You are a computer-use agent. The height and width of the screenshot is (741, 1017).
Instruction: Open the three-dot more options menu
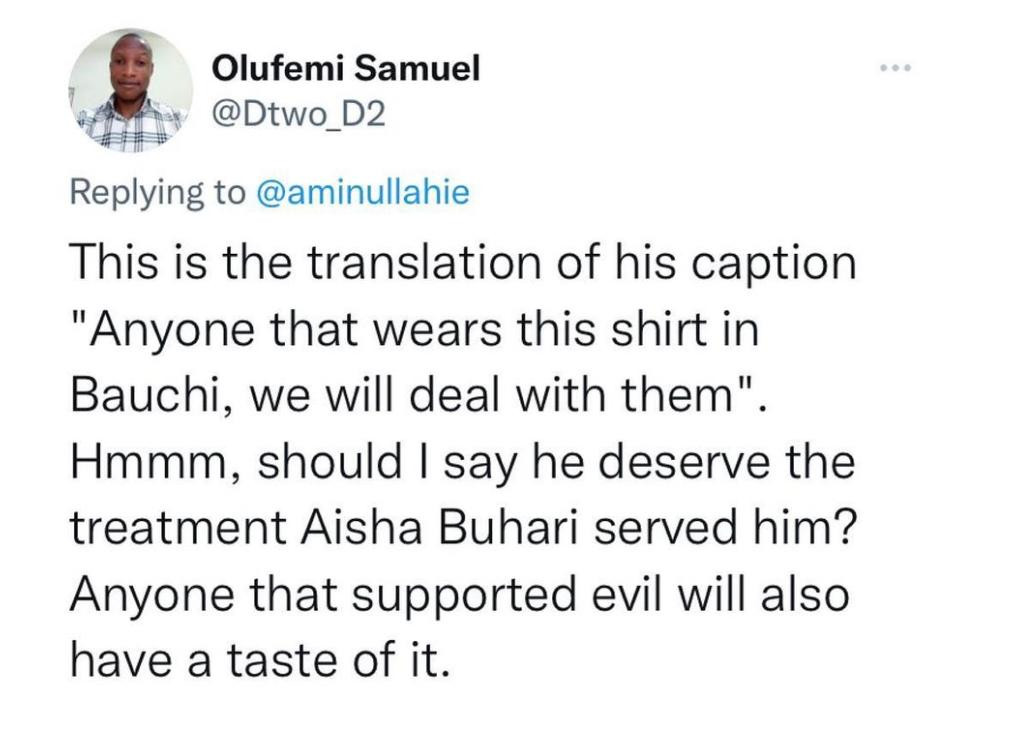click(895, 68)
